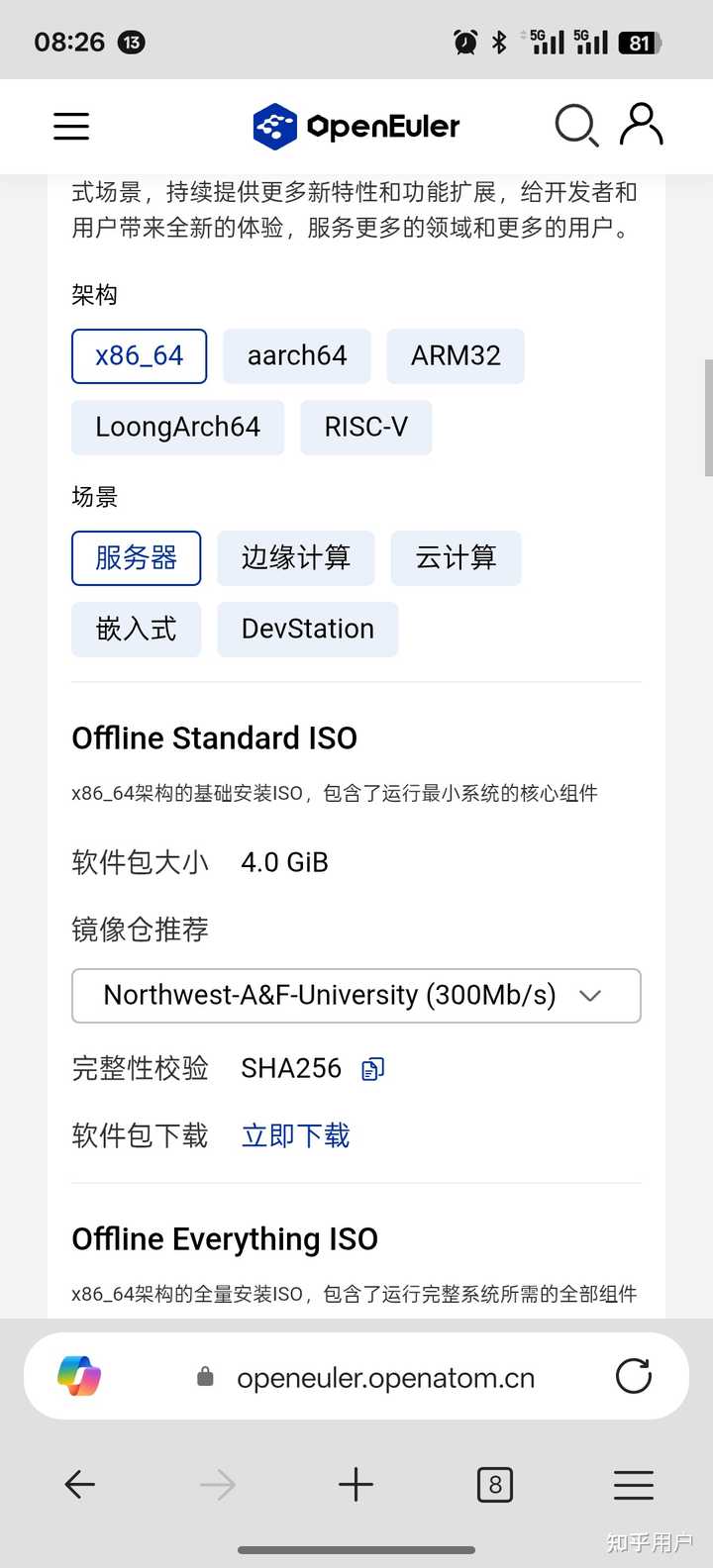
Task: Select 云计算 scenario
Action: [x=456, y=558]
